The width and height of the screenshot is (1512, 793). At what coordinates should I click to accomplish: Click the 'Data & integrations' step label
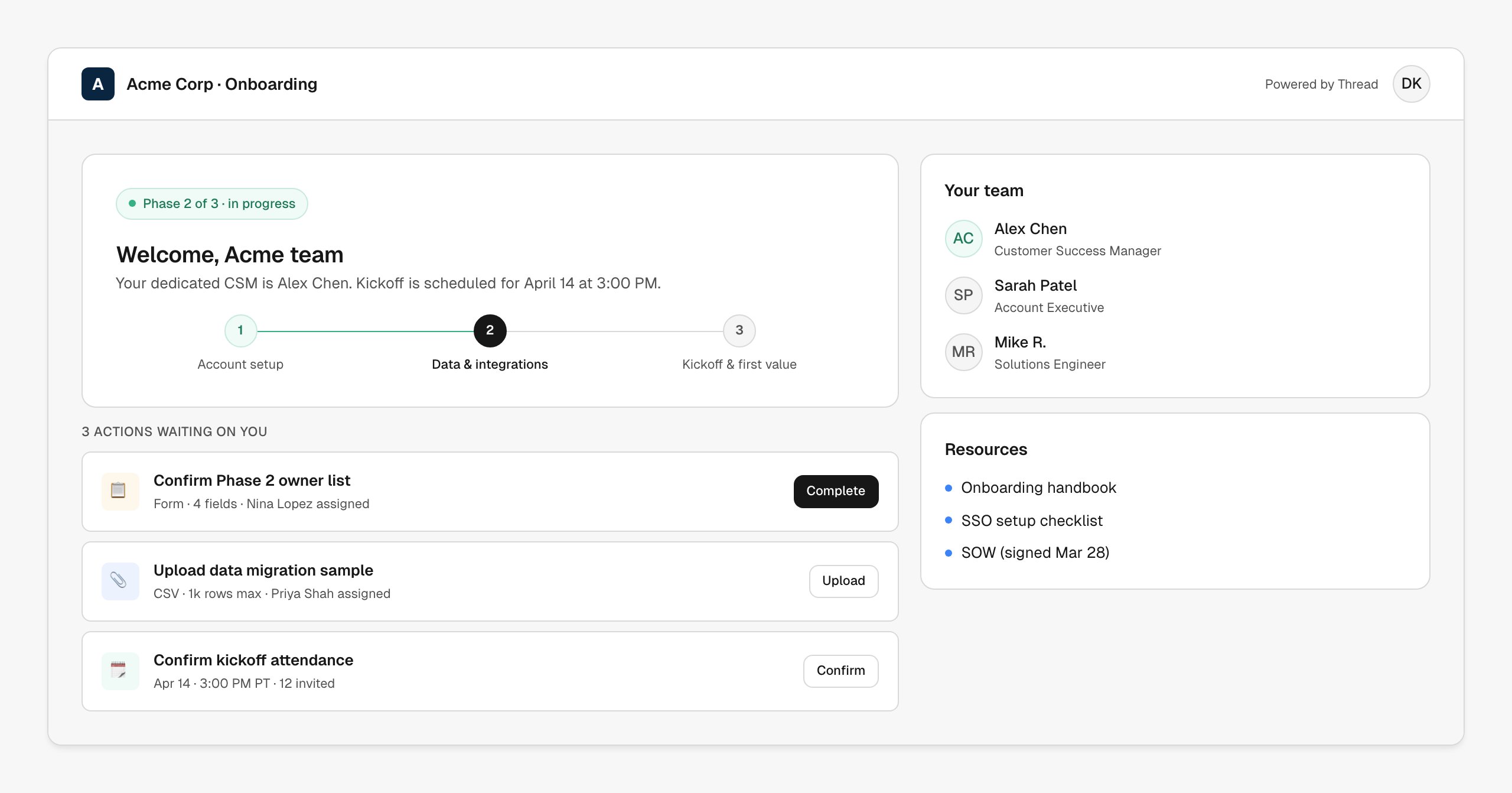490,364
